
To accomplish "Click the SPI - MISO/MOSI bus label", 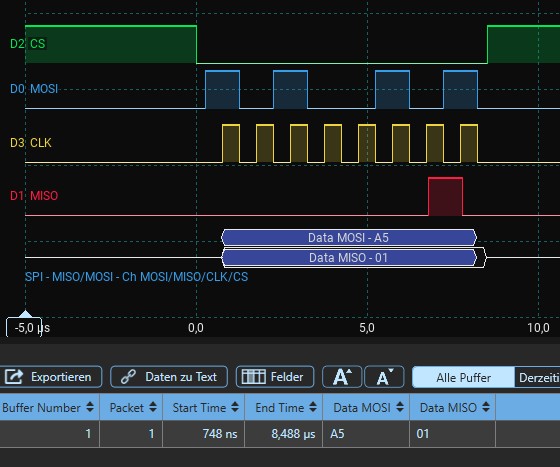I will pyautogui.click(x=136, y=277).
